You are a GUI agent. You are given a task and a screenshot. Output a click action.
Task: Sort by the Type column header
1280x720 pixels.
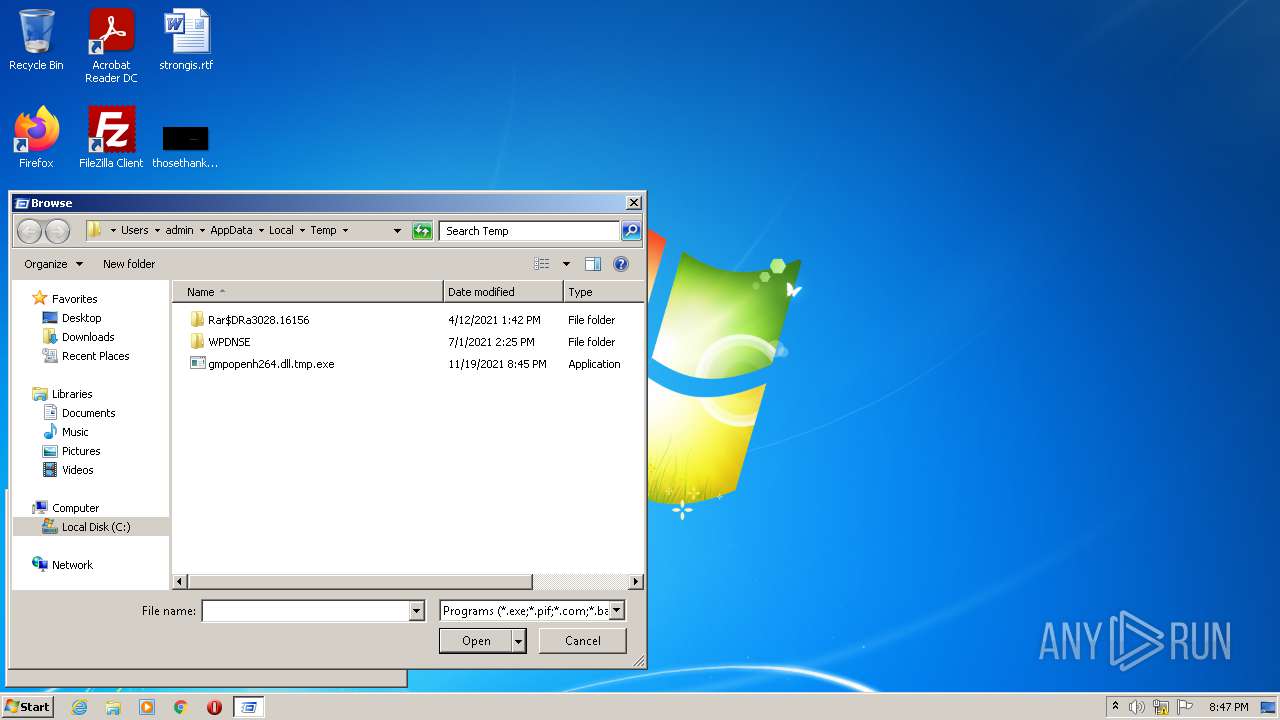pos(603,292)
